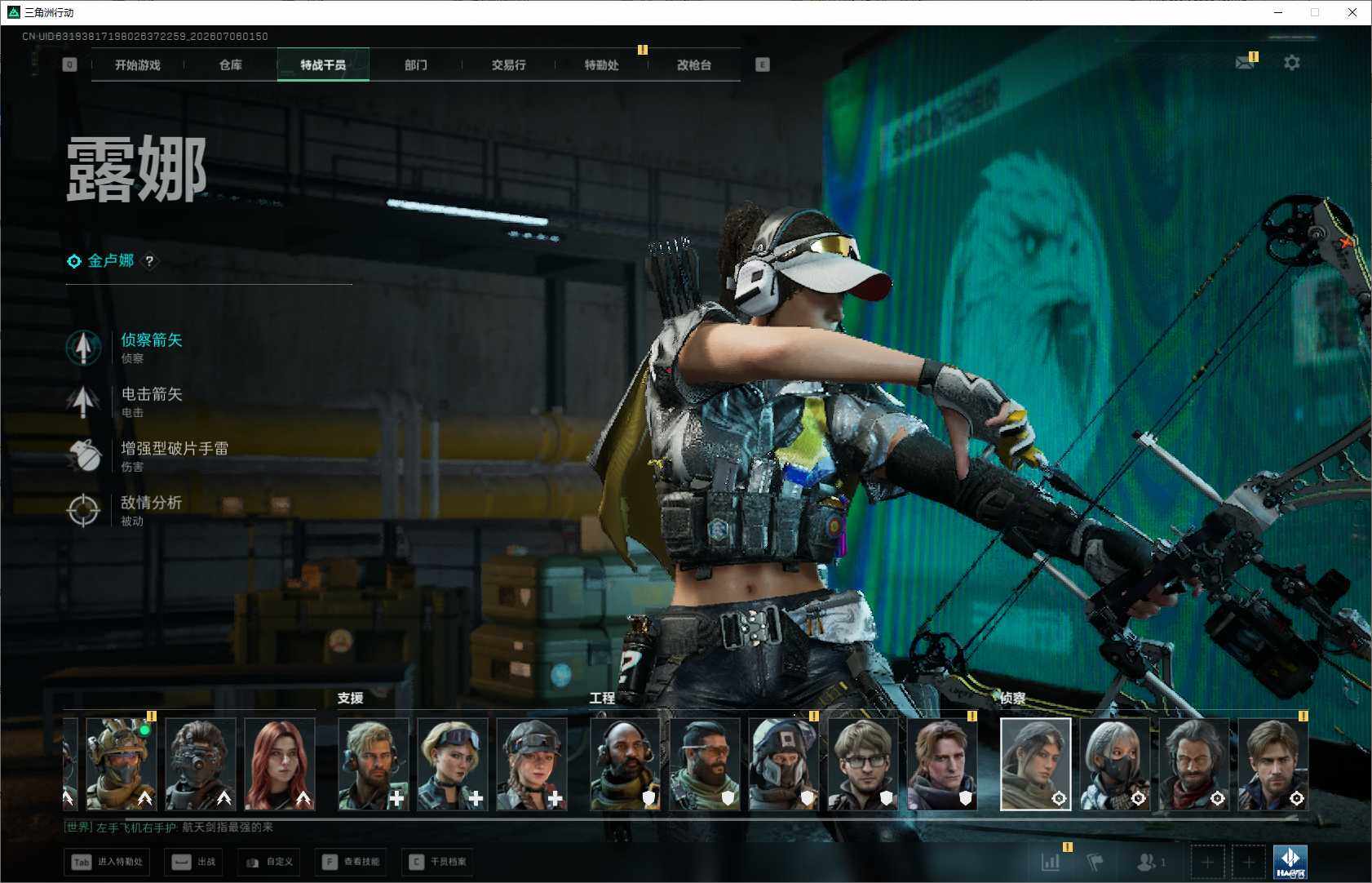The width and height of the screenshot is (1372, 883).
Task: Select the 增强型破片手雷 grenade icon
Action: [83, 456]
